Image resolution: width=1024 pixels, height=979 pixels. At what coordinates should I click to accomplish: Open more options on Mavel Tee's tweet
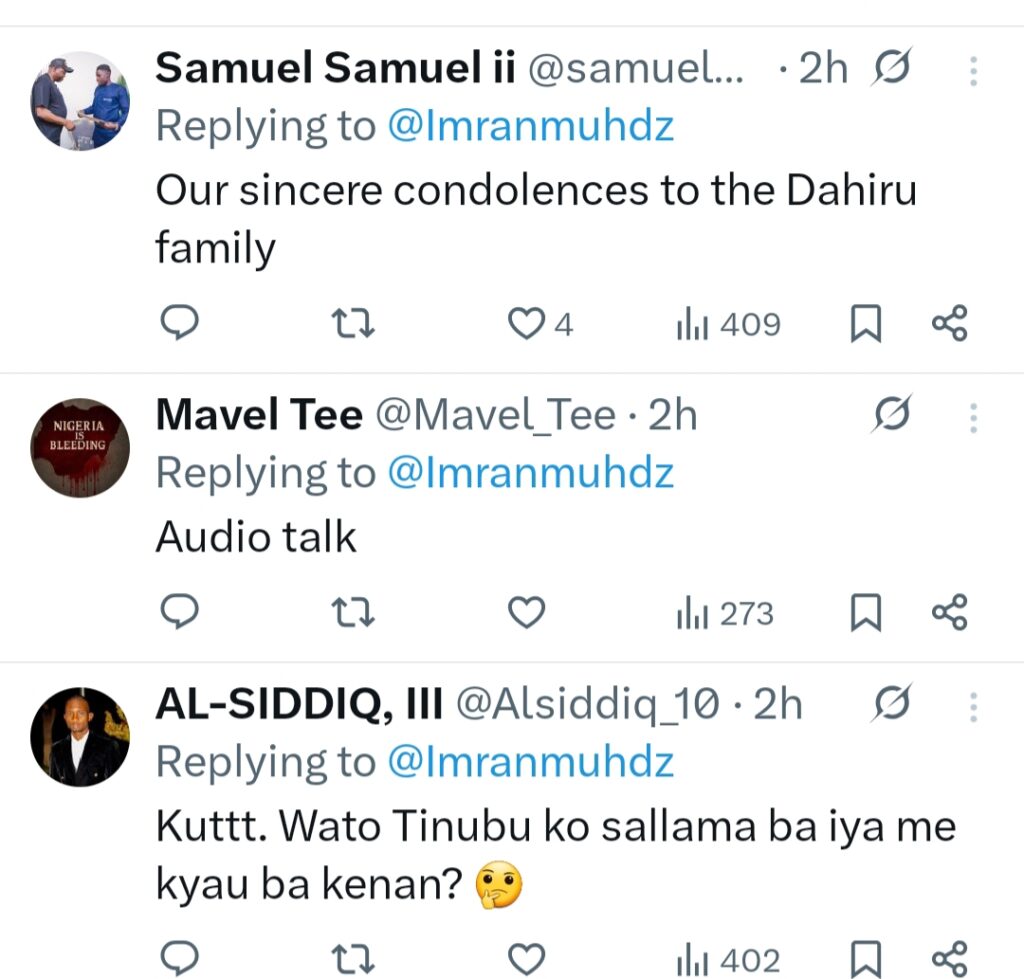pyautogui.click(x=973, y=417)
